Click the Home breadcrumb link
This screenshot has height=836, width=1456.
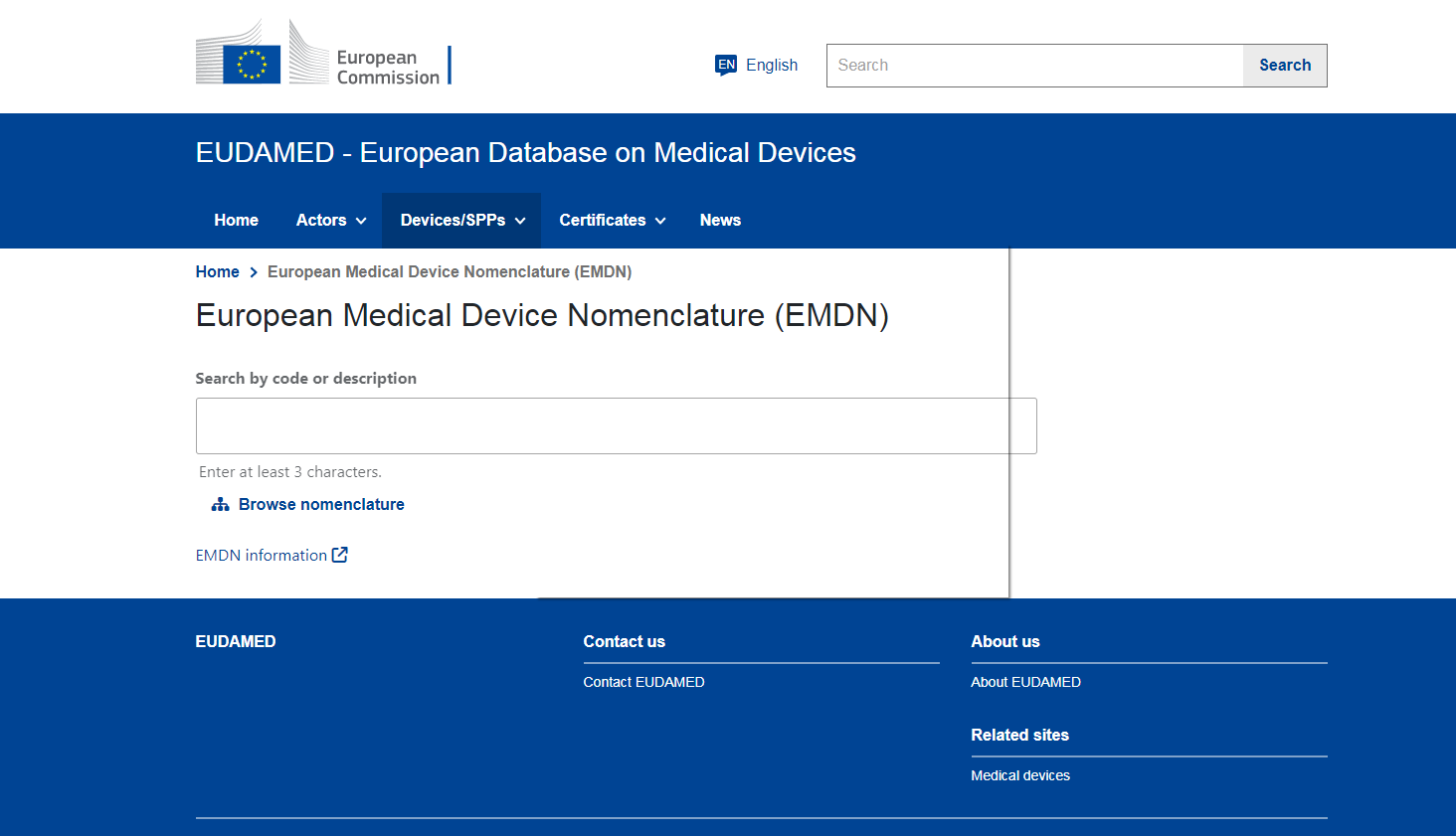click(217, 272)
